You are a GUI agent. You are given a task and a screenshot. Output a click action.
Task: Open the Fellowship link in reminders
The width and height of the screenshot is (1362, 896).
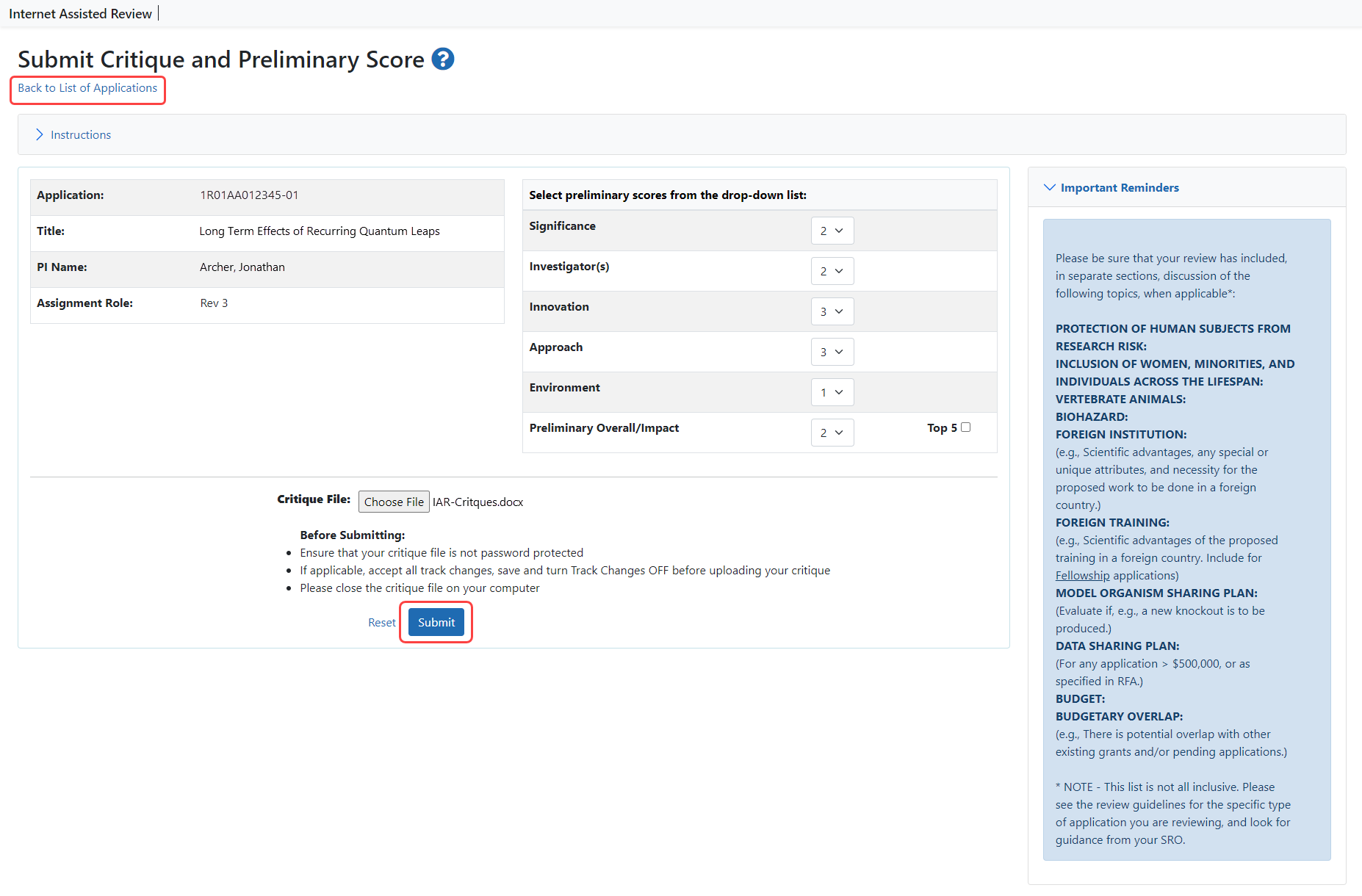pos(1082,576)
